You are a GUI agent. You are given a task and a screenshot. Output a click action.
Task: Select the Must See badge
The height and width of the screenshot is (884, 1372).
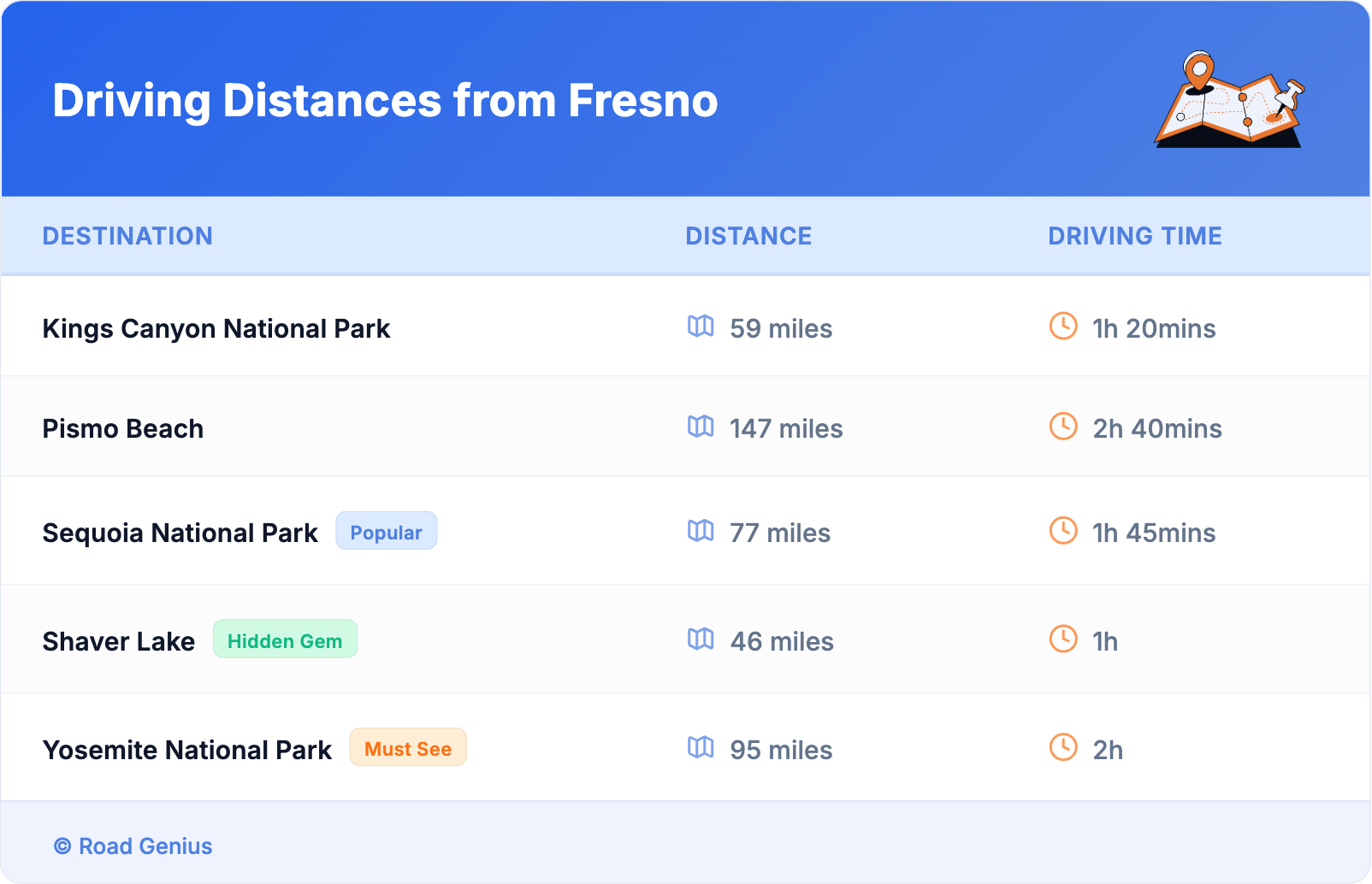[408, 748]
